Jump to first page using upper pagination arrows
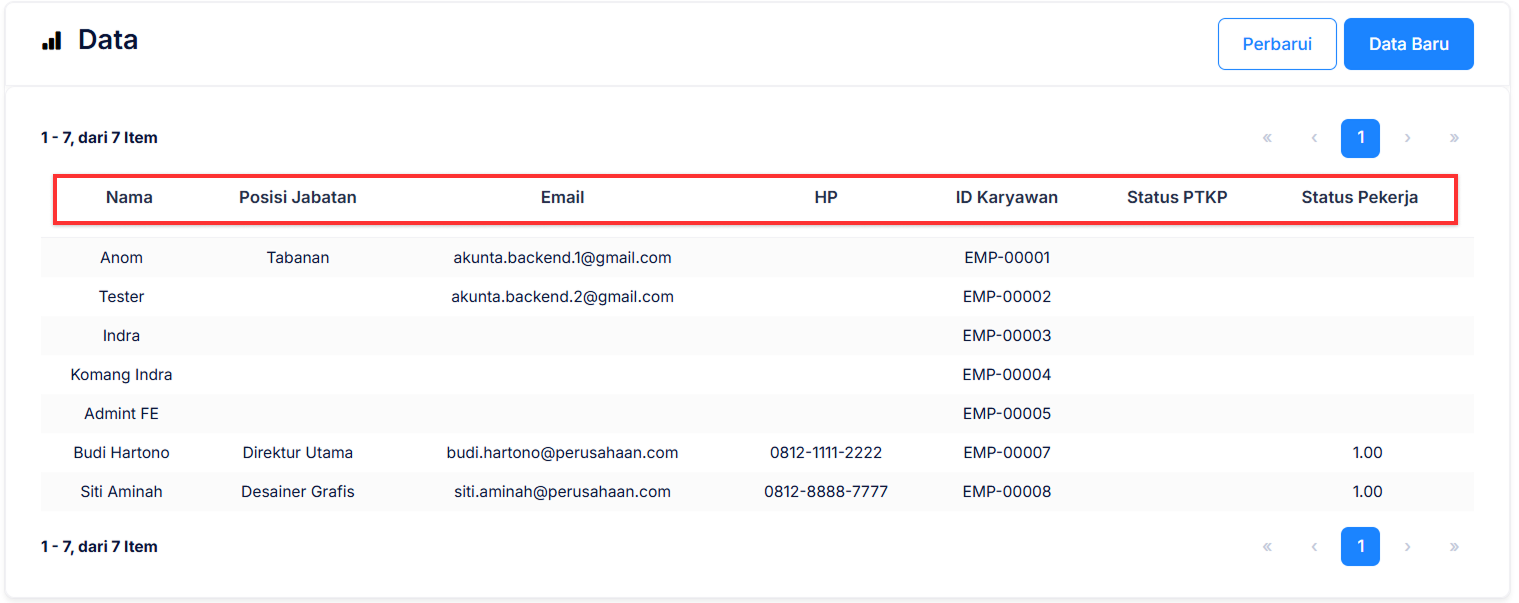Screen dimensions: 1519x603 [1267, 138]
